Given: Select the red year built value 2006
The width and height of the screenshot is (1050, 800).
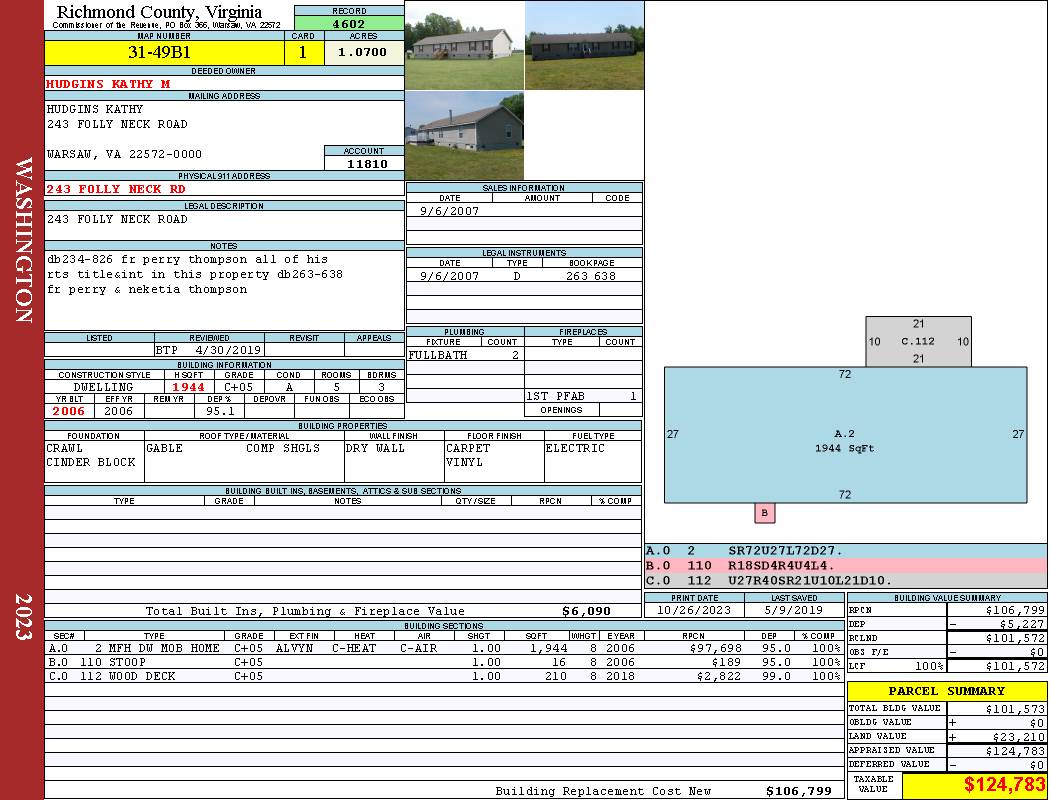Looking at the screenshot, I should tap(69, 411).
